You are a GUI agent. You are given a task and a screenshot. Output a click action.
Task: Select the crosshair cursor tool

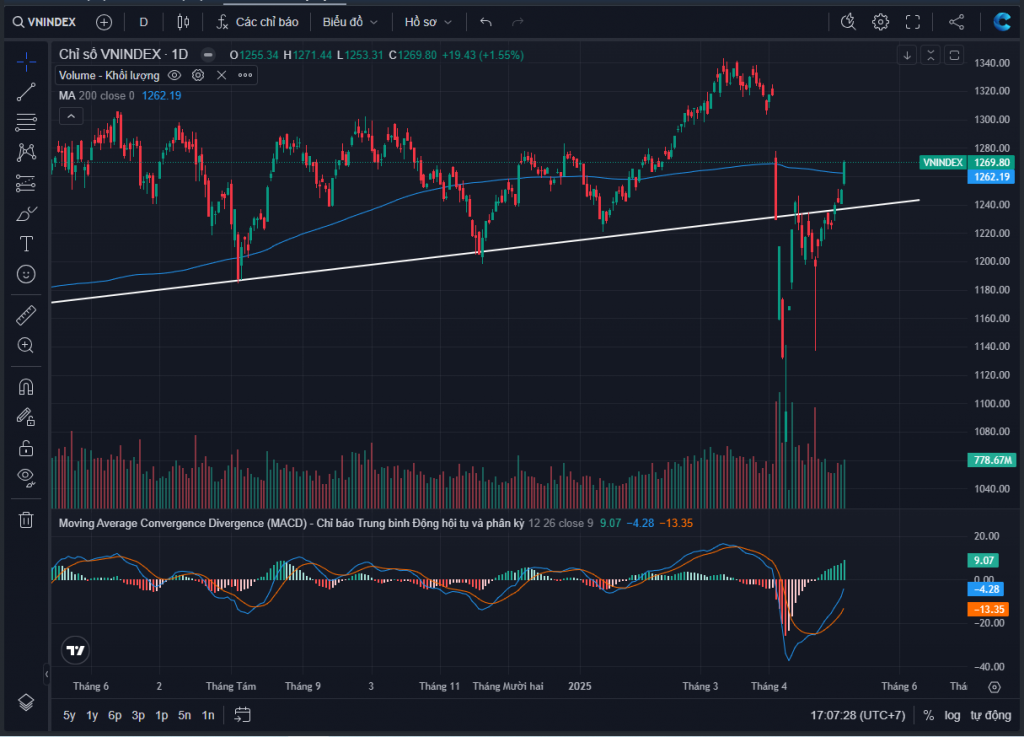(26, 63)
